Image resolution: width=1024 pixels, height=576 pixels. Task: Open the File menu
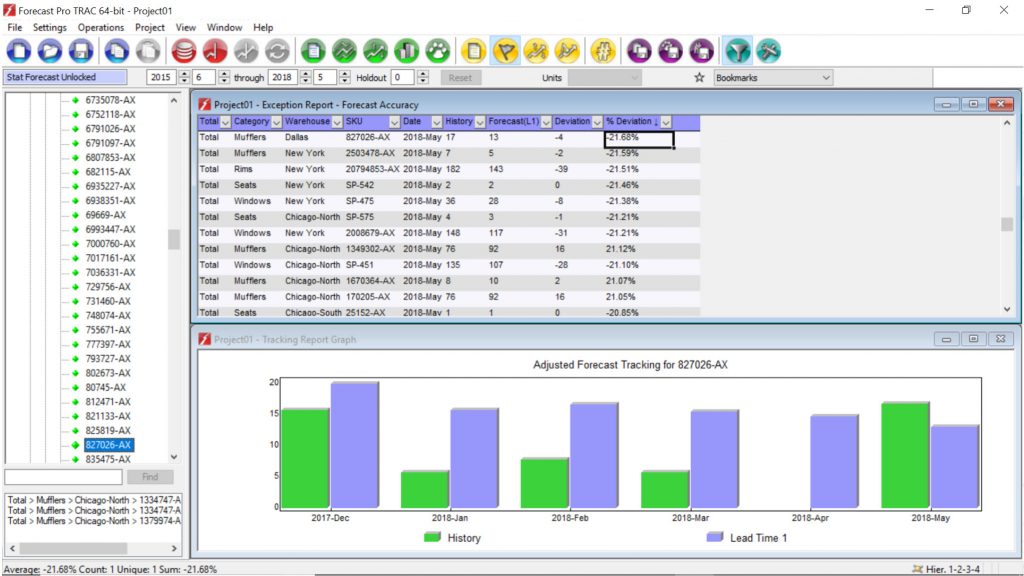[x=14, y=27]
